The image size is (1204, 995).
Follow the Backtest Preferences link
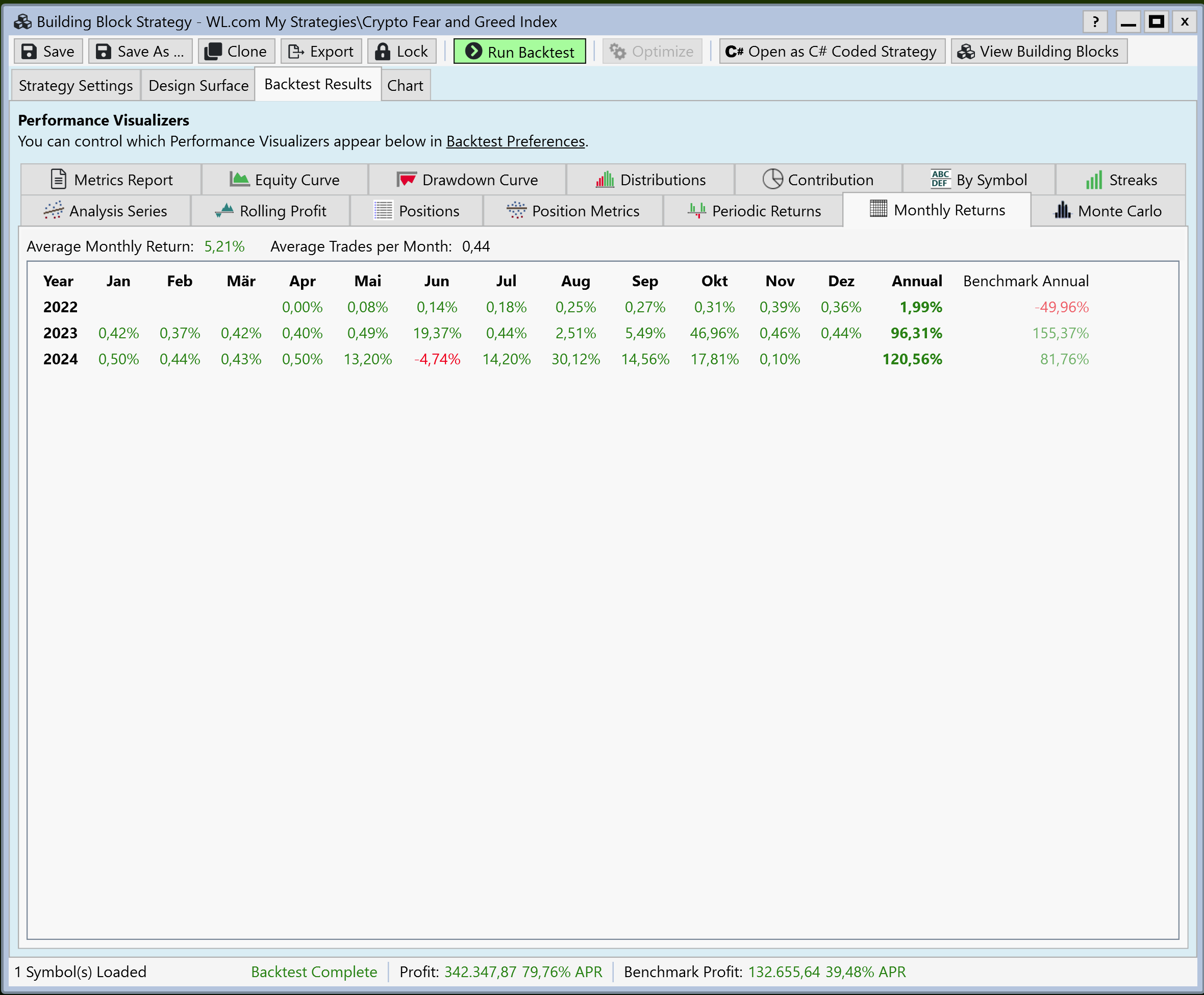point(515,141)
